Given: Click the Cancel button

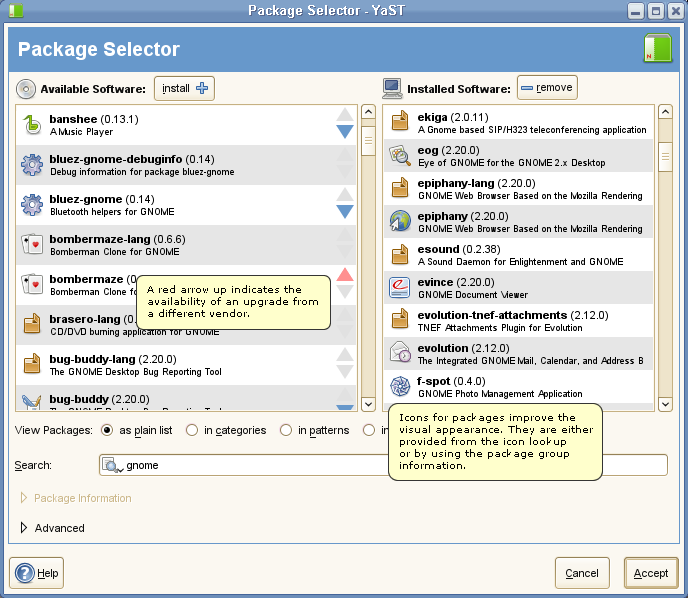Looking at the screenshot, I should point(582,573).
